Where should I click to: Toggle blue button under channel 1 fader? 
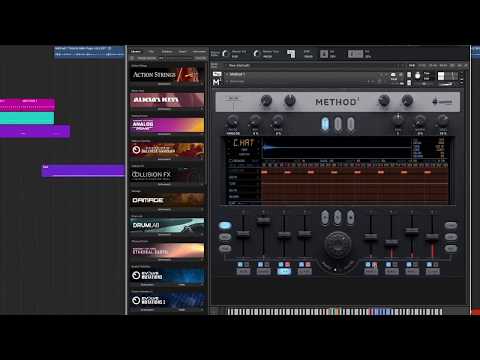coord(240,264)
